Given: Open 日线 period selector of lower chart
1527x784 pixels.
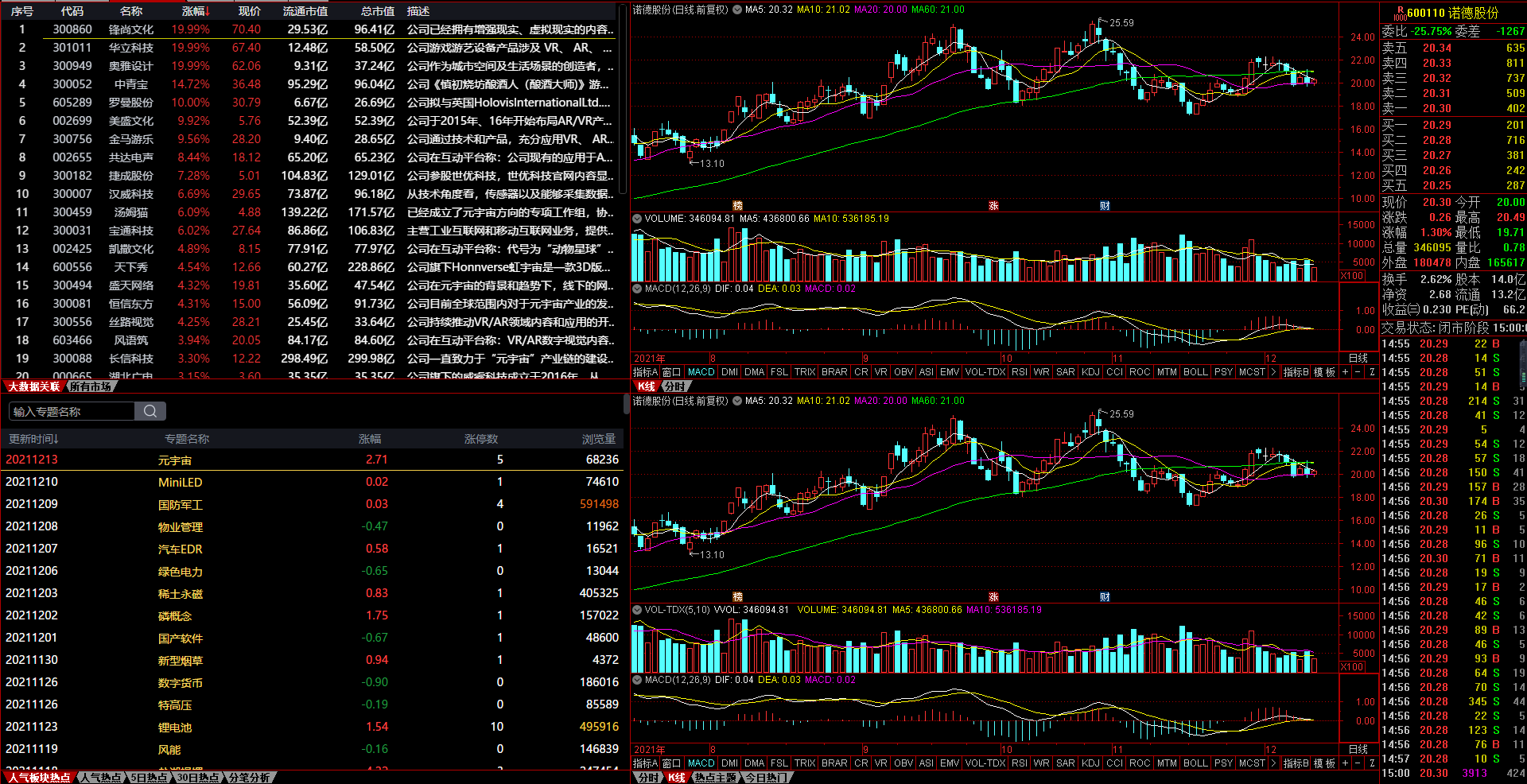Looking at the screenshot, I should pyautogui.click(x=1358, y=750).
